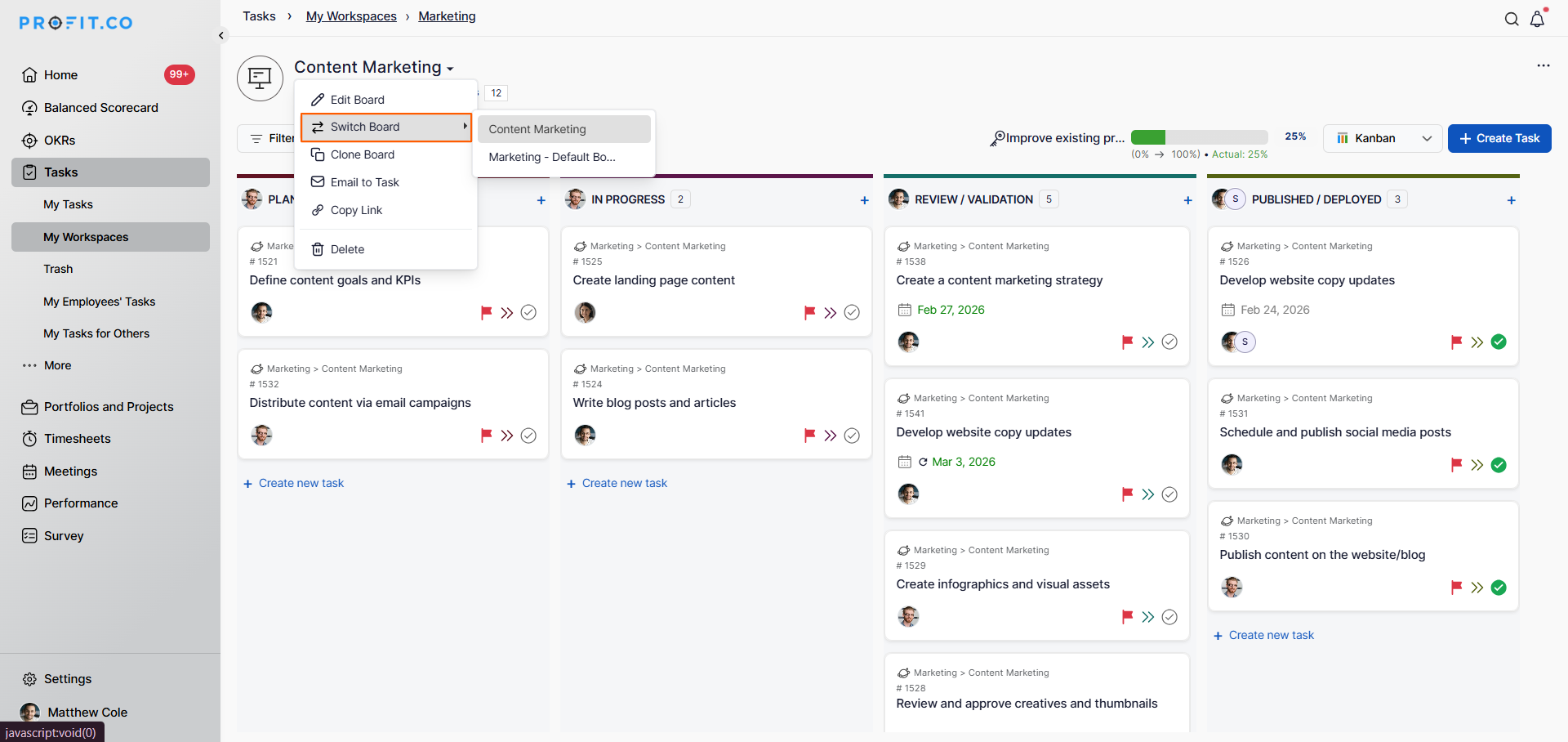
Task: Open the search icon in top bar
Action: (1512, 19)
